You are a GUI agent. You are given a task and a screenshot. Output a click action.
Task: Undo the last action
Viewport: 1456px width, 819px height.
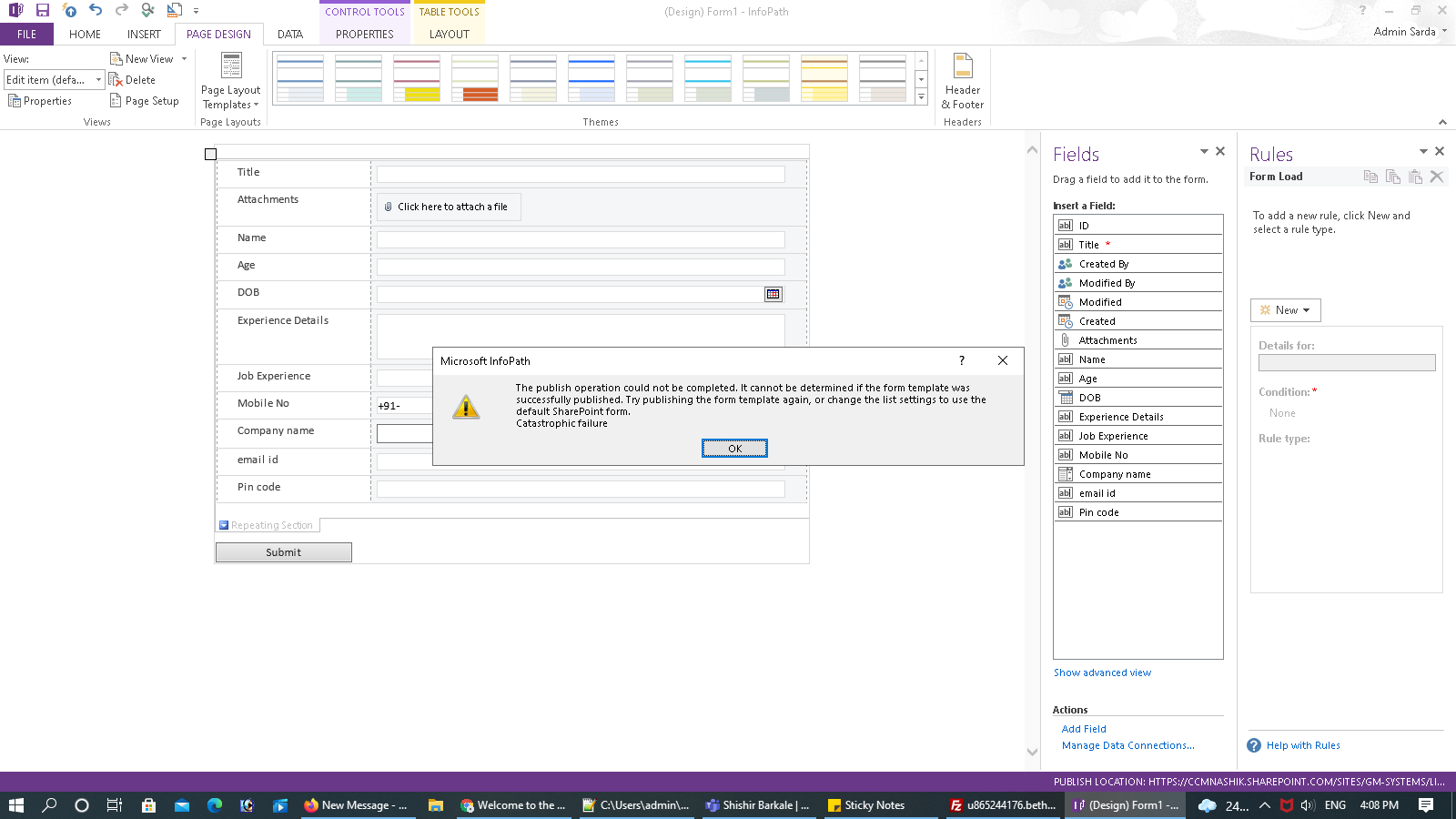pos(96,10)
